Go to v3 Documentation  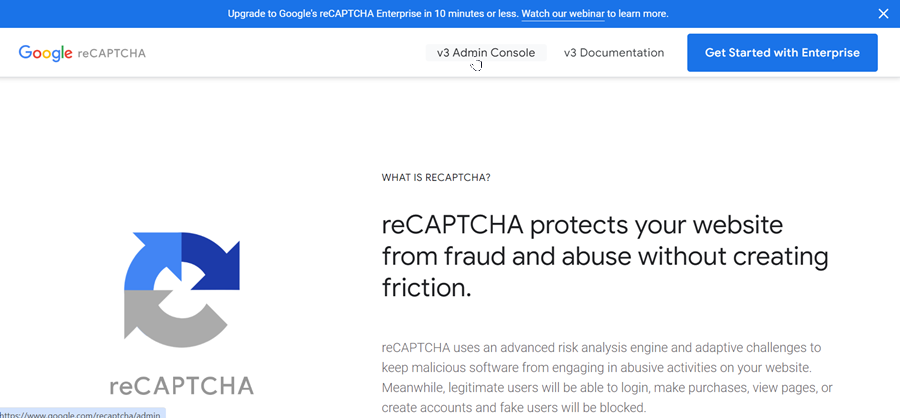pos(614,53)
